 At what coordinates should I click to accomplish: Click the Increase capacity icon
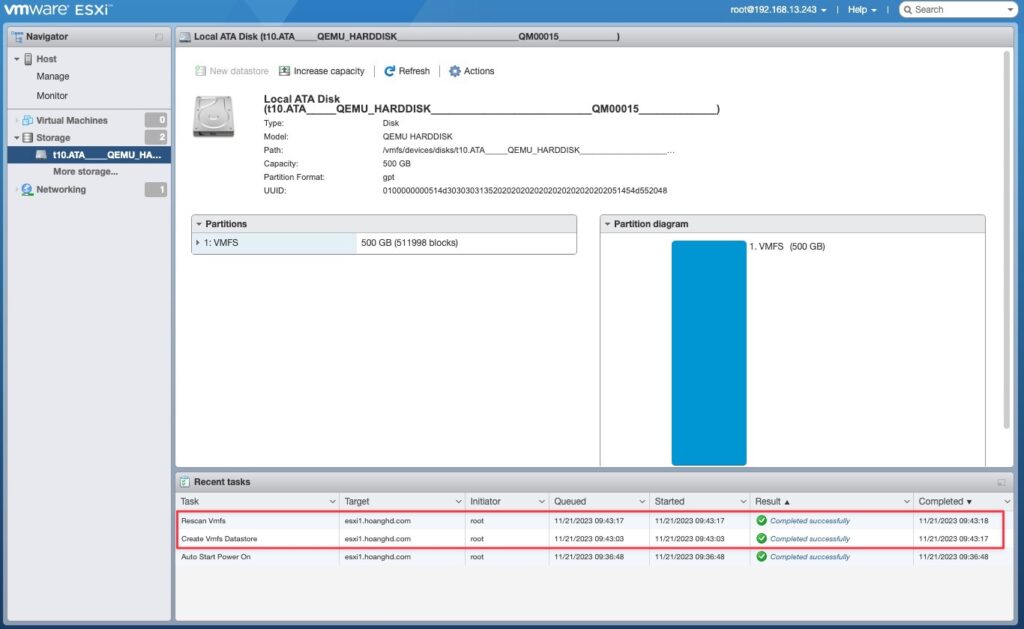pyautogui.click(x=284, y=71)
